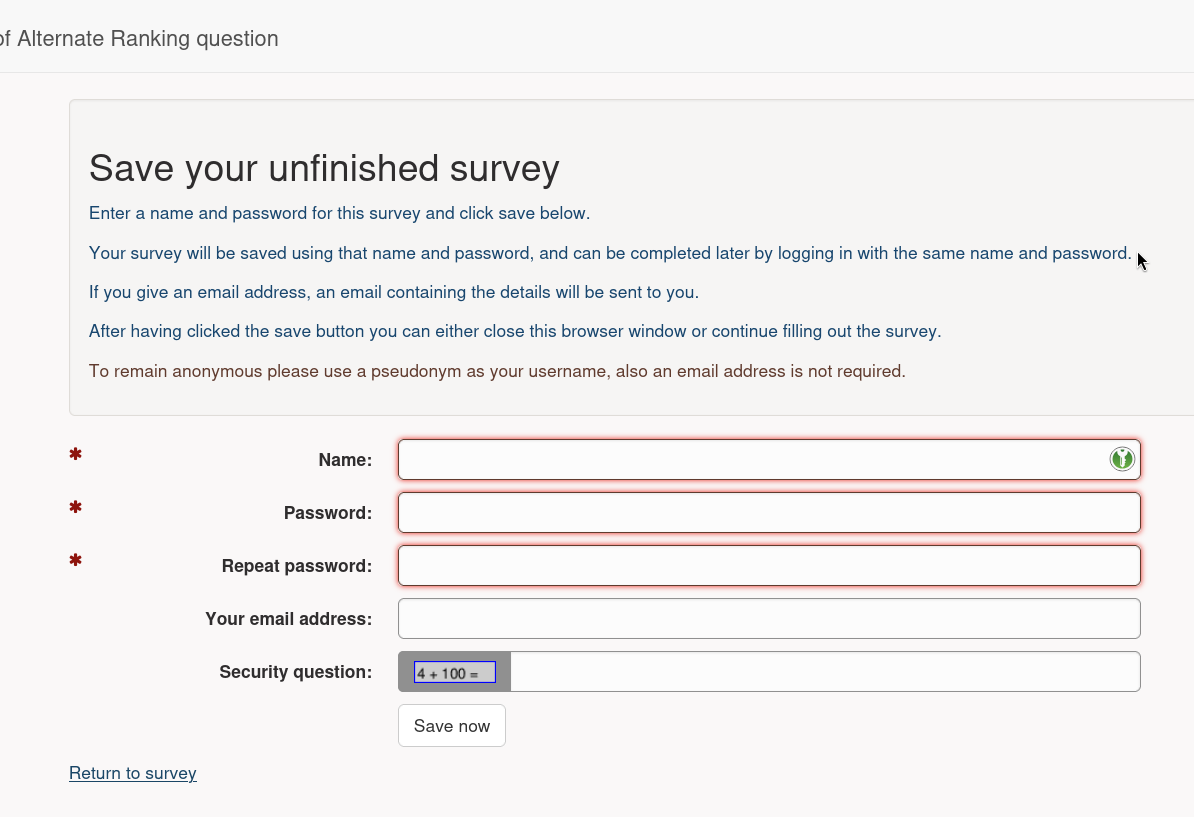Click the required asterisk beside Repeat password

coord(75,560)
